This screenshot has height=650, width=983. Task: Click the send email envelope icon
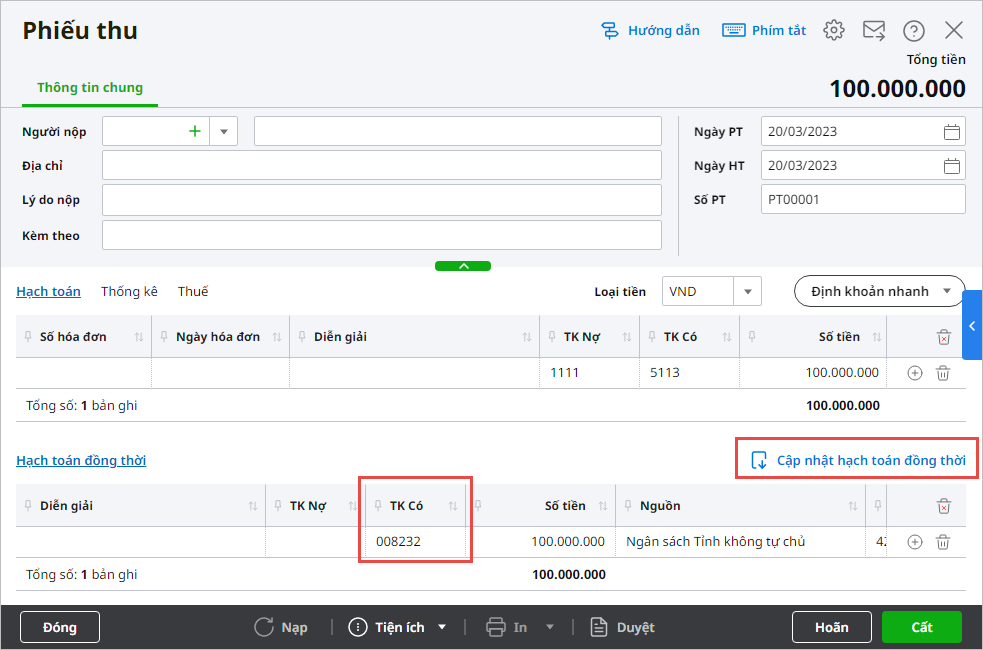pos(874,30)
